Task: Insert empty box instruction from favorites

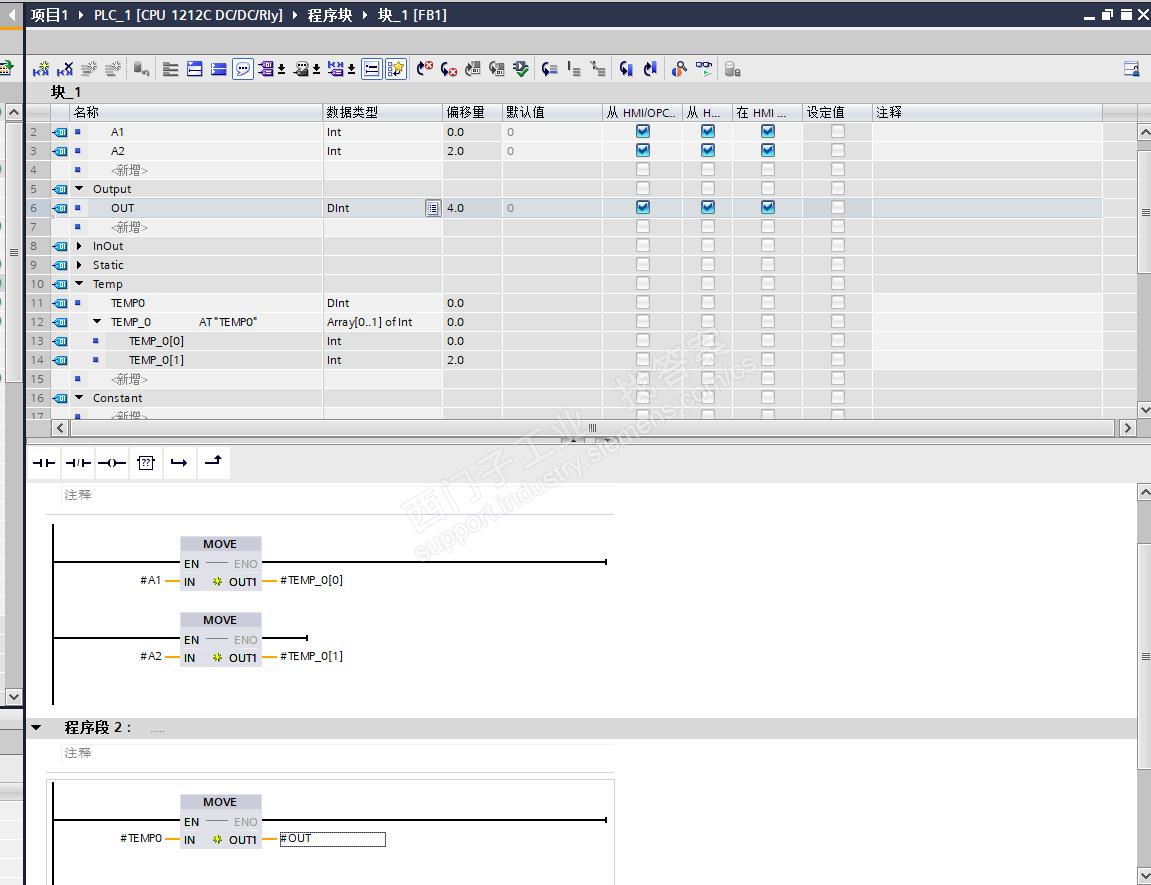Action: [x=146, y=463]
